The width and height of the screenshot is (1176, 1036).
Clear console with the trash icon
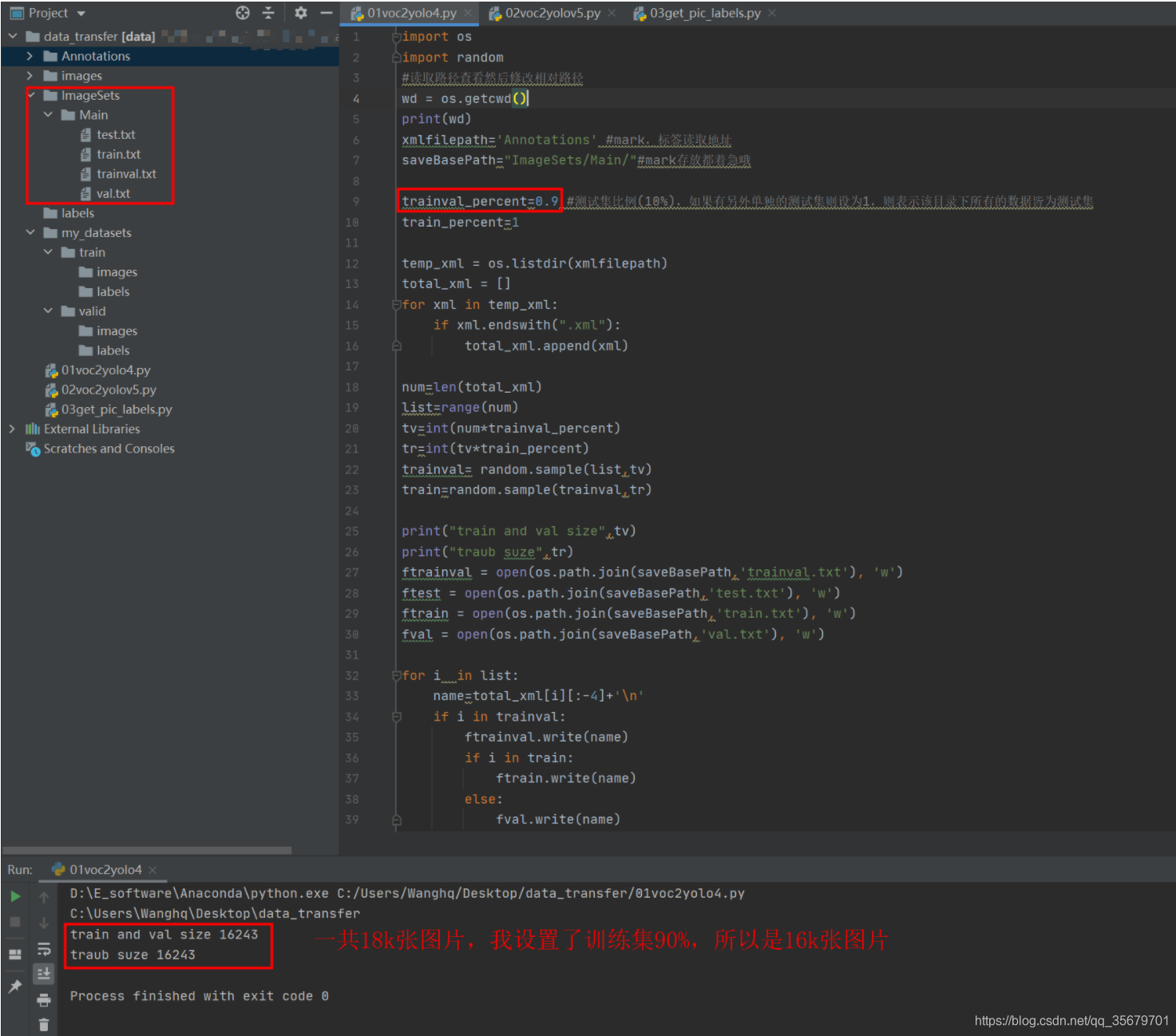pyautogui.click(x=44, y=1024)
